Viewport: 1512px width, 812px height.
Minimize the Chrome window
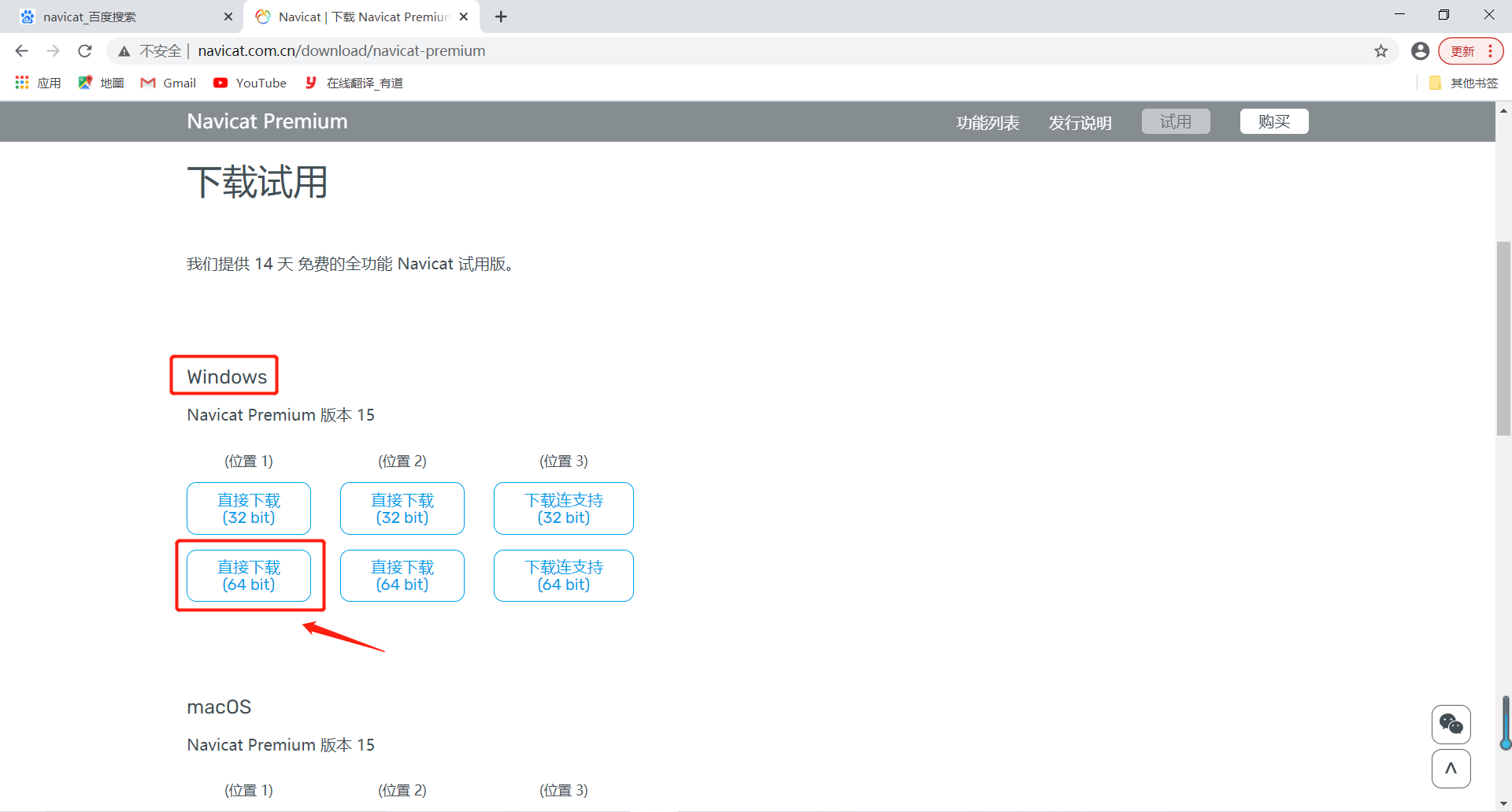pos(1399,15)
